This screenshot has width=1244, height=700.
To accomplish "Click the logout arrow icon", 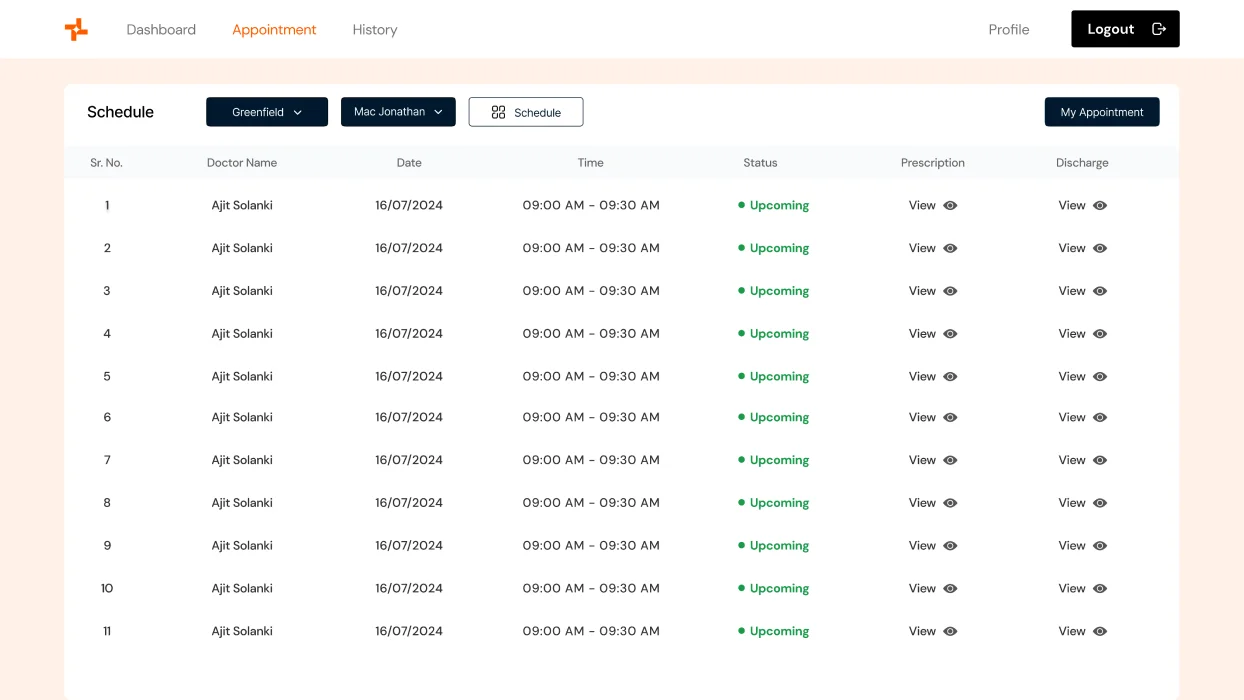I will pos(1159,29).
